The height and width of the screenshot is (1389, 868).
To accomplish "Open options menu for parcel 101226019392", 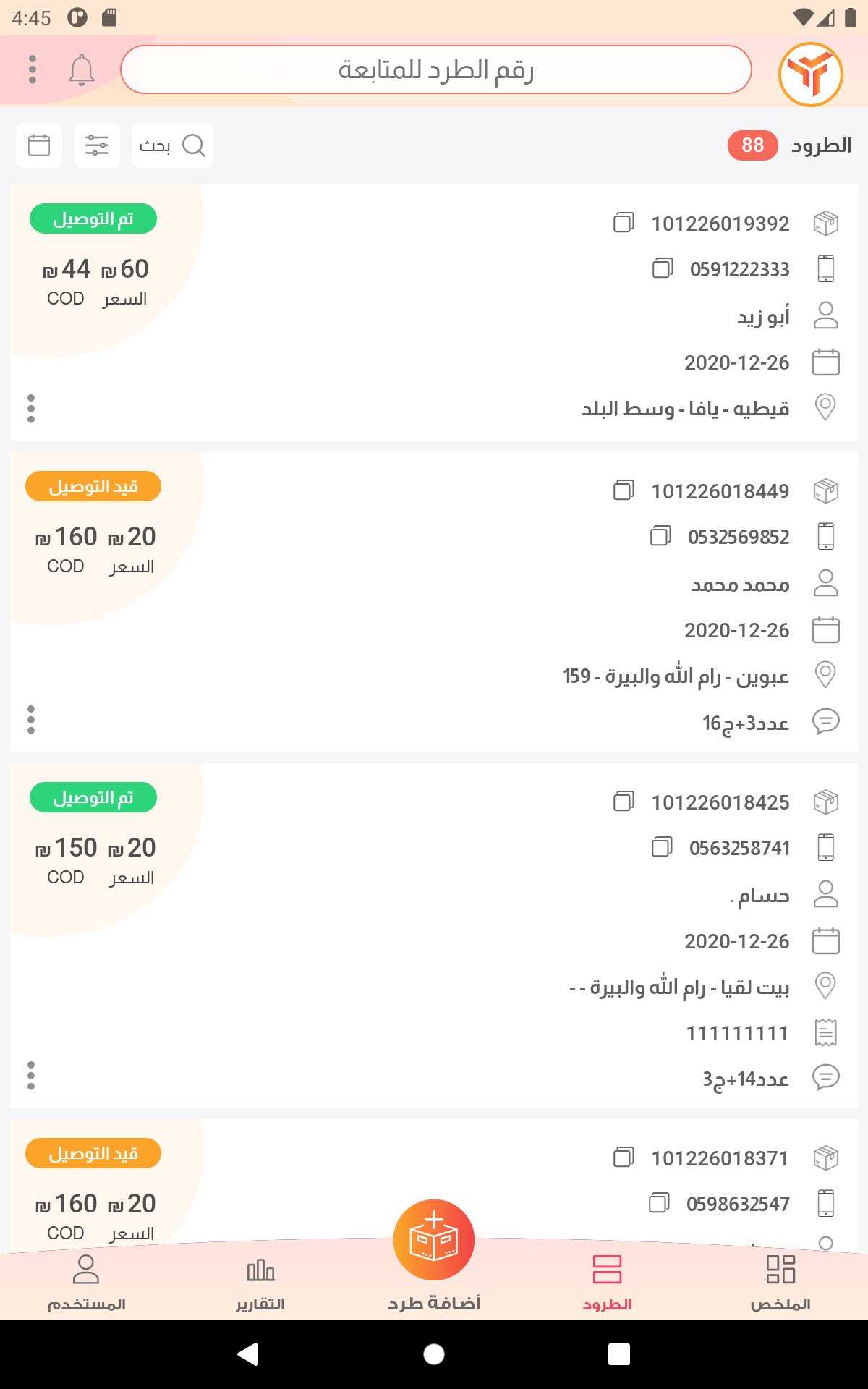I will click(x=31, y=409).
